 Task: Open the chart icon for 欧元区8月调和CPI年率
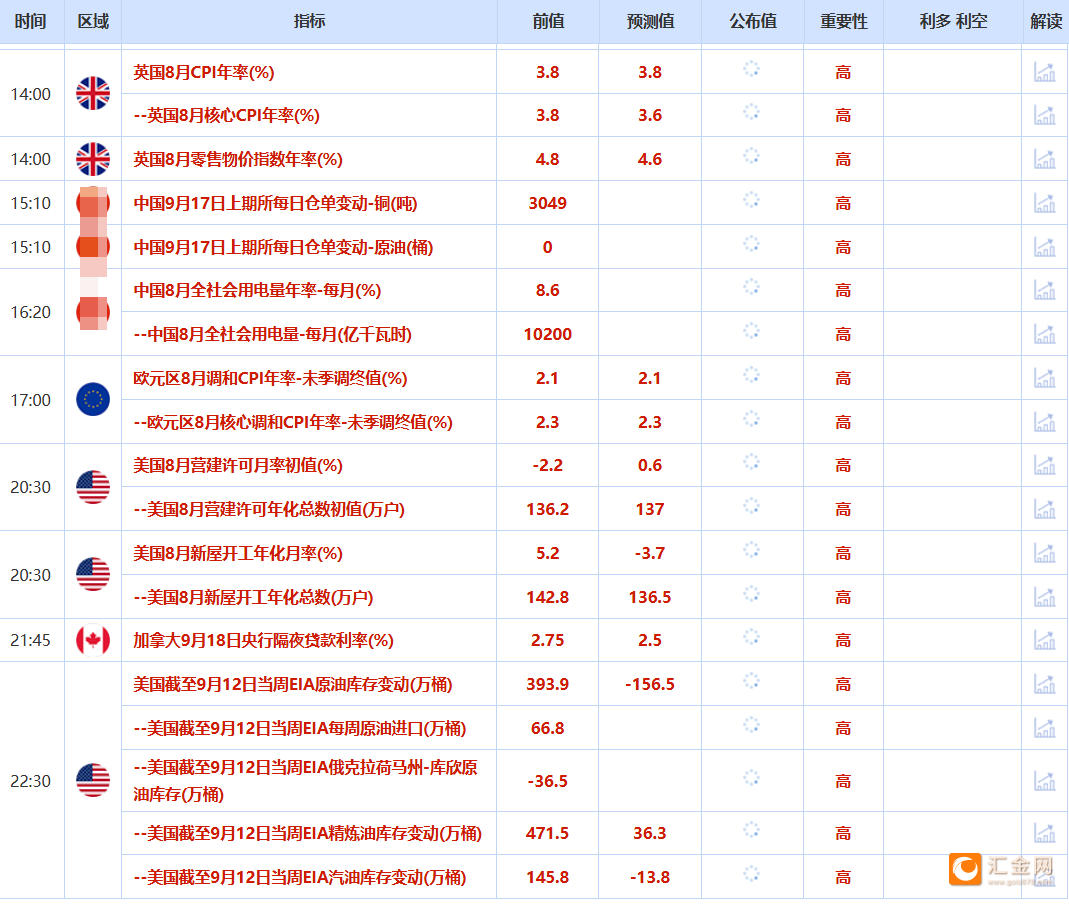pos(1044,378)
